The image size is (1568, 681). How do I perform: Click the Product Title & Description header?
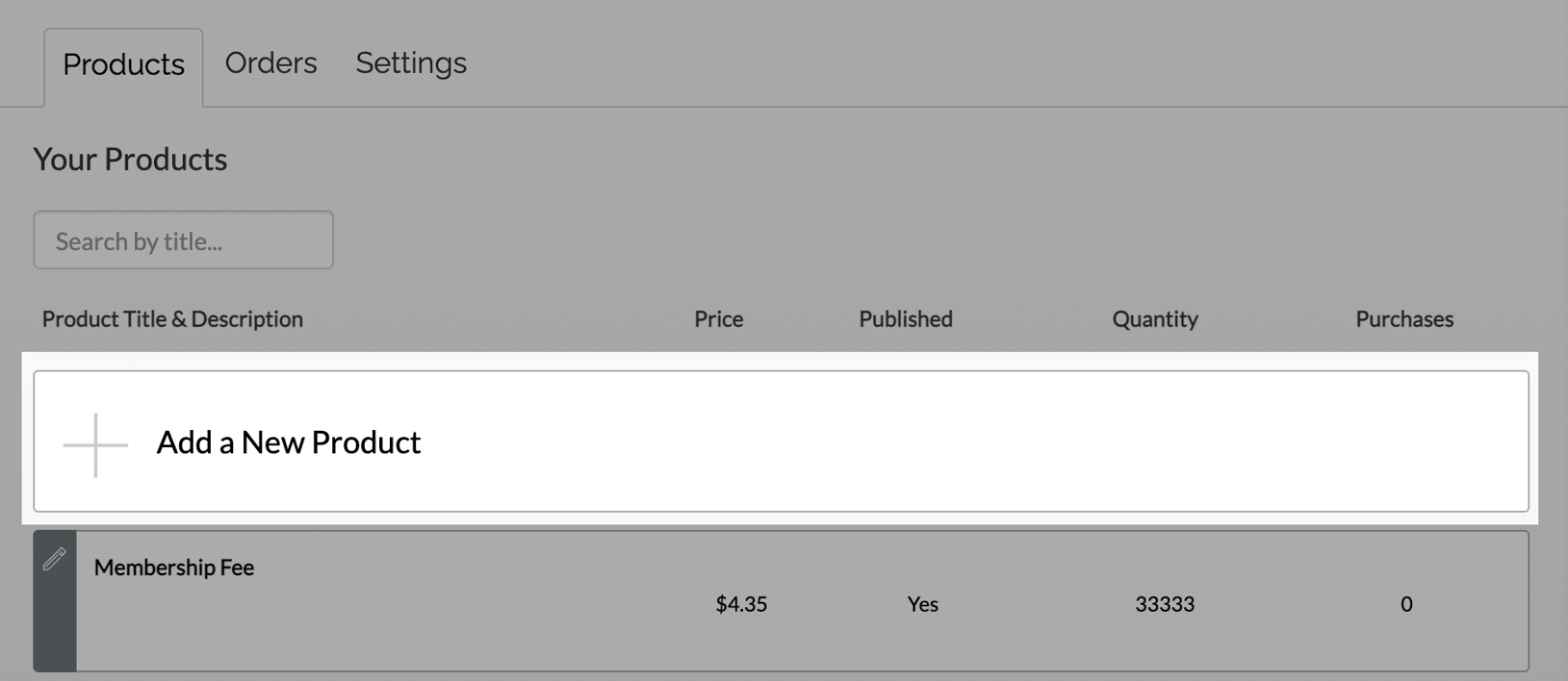pyautogui.click(x=172, y=318)
